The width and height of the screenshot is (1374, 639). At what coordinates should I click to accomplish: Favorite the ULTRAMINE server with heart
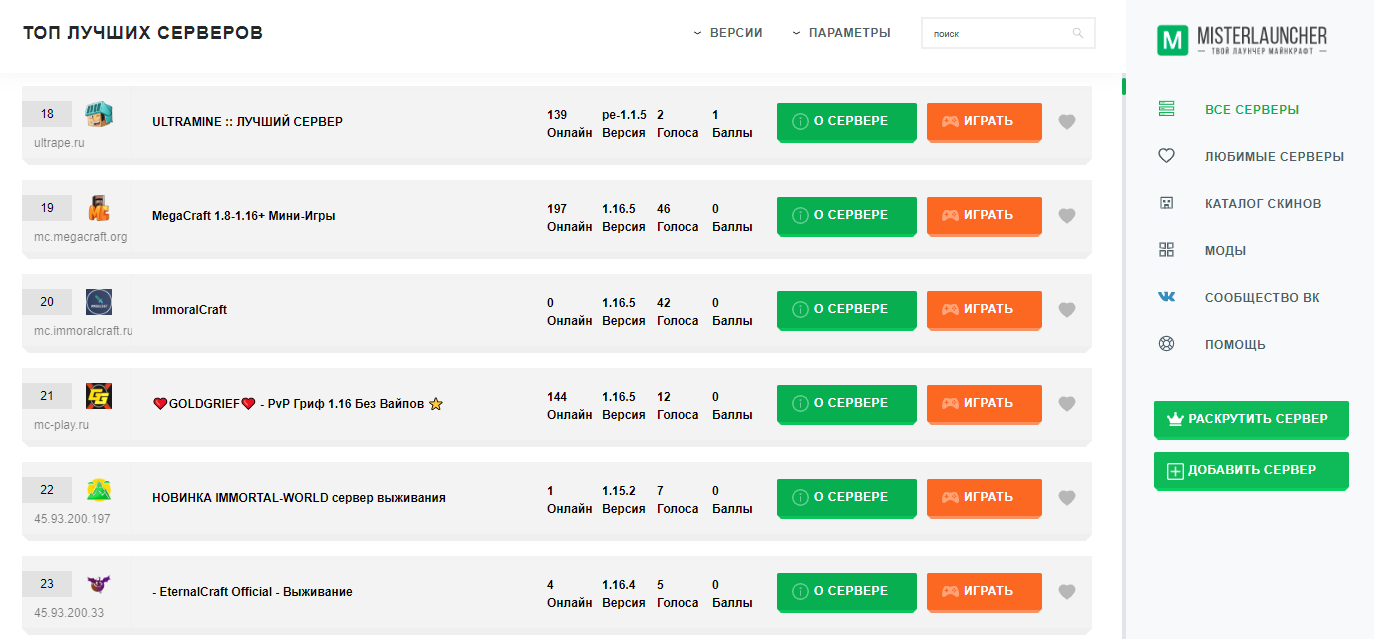(1067, 122)
